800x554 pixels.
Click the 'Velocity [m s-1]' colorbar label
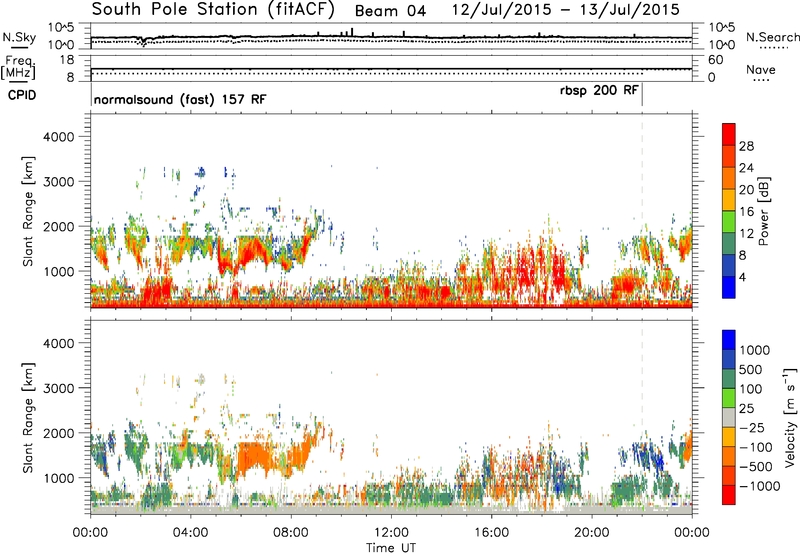[791, 417]
